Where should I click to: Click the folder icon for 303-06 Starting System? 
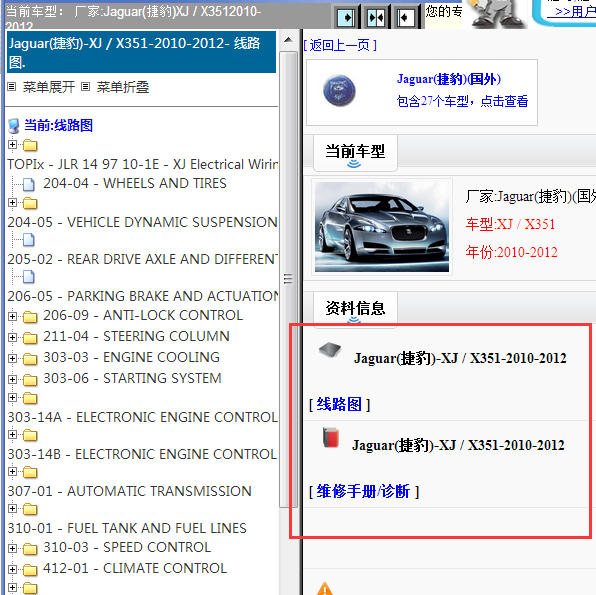(30, 379)
